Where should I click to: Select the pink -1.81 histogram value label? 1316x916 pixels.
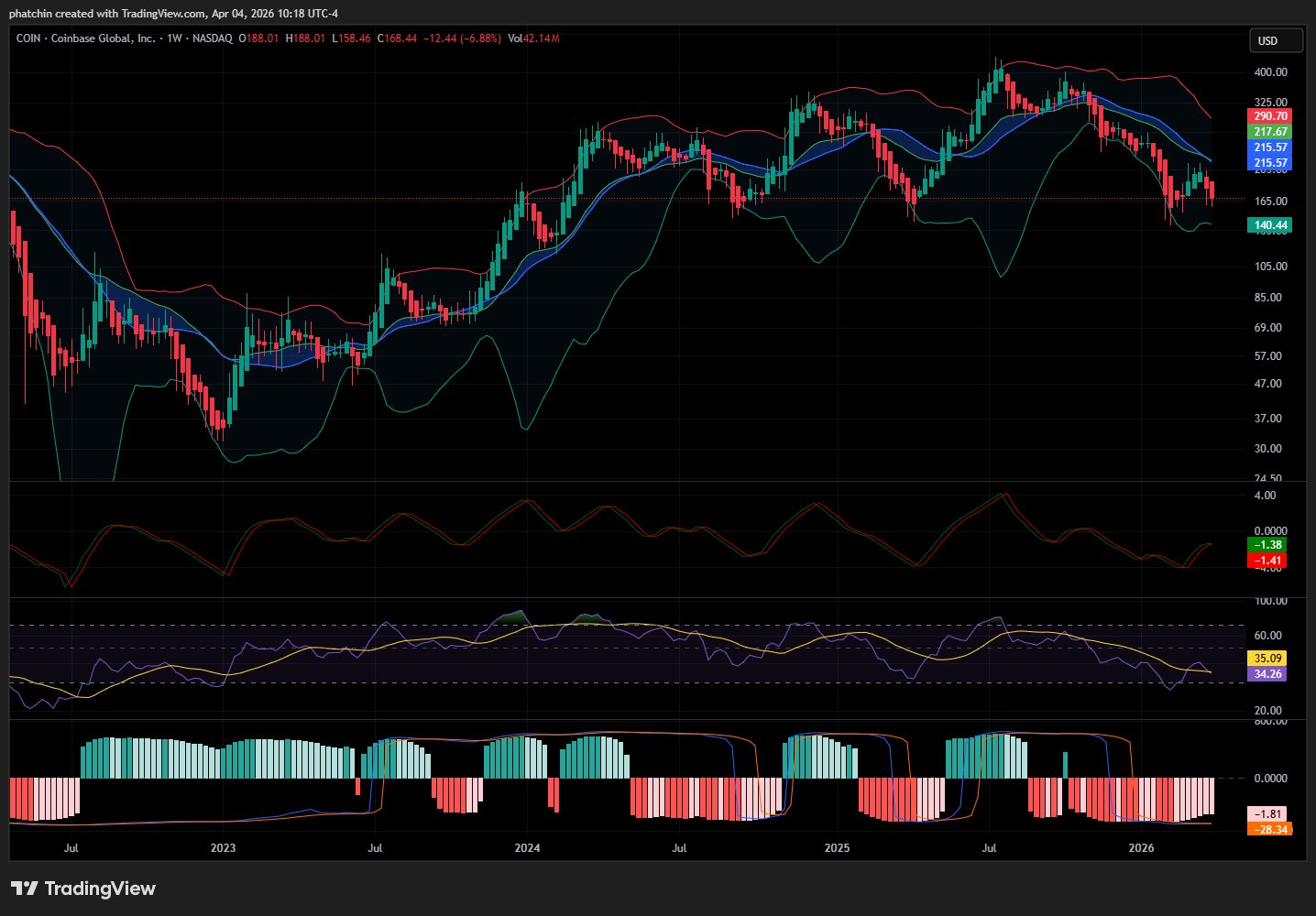tap(1268, 814)
